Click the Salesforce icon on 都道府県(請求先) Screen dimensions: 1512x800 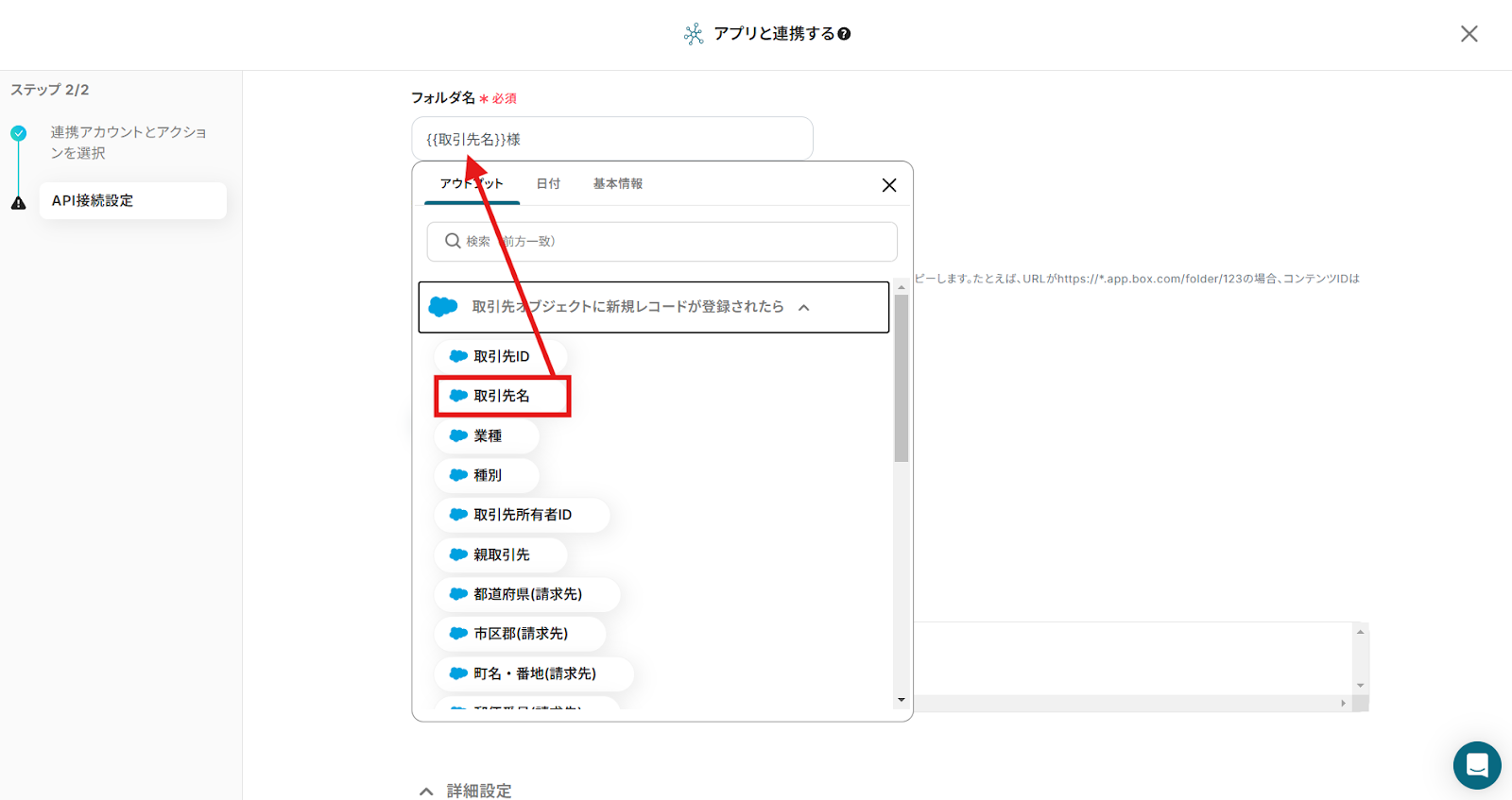coord(458,594)
